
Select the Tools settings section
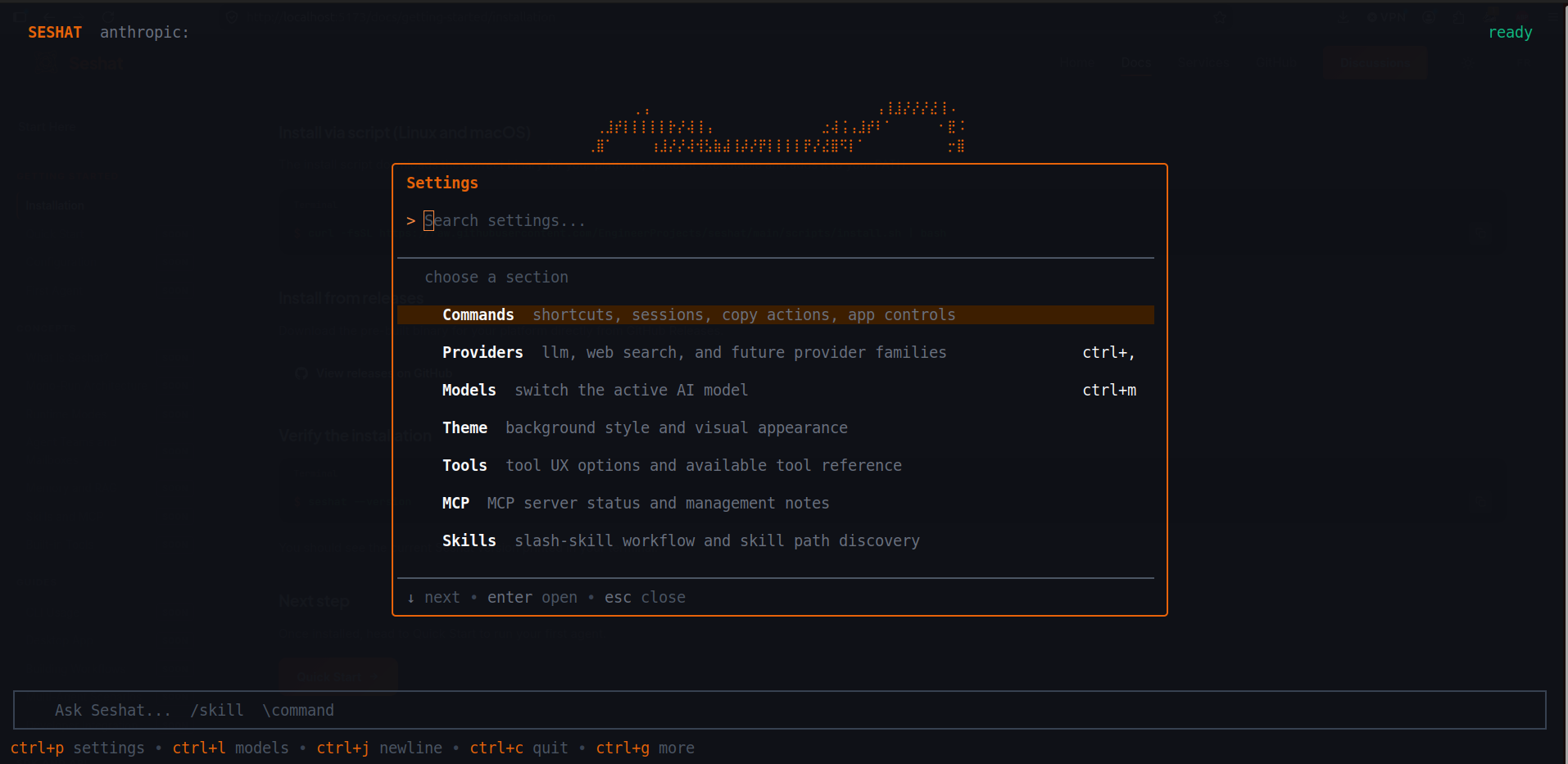775,466
